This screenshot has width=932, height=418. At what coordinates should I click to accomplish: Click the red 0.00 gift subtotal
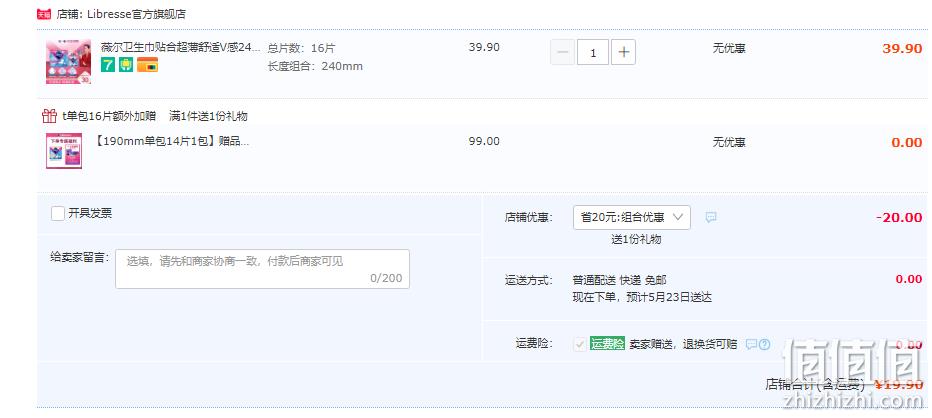tap(907, 143)
